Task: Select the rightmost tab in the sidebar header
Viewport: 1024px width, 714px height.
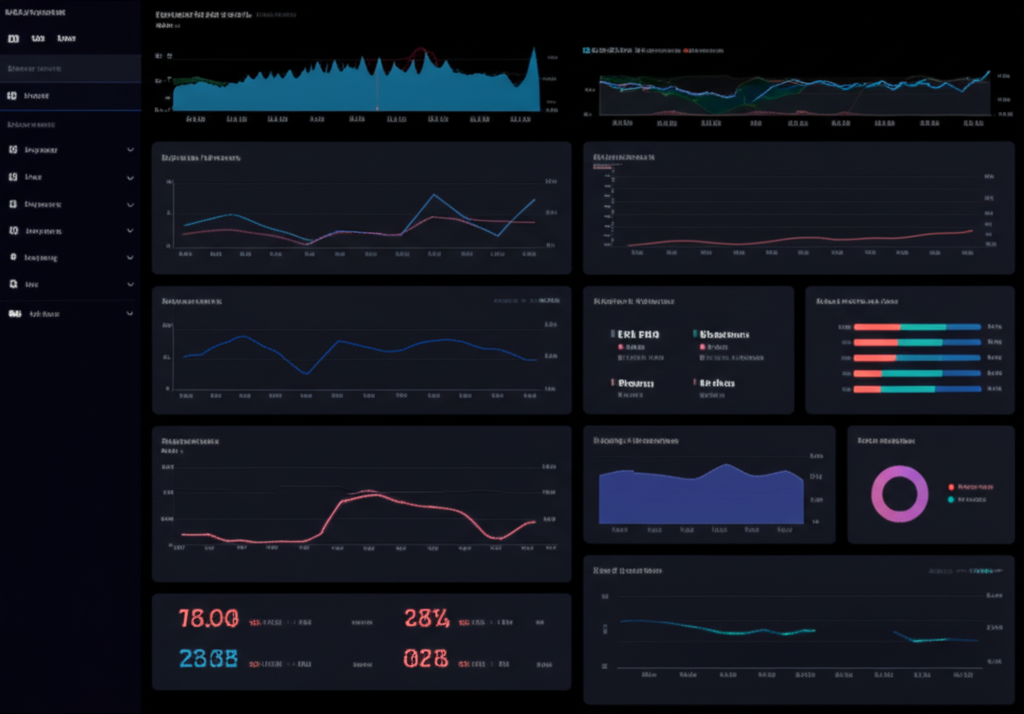Action: pyautogui.click(x=65, y=38)
